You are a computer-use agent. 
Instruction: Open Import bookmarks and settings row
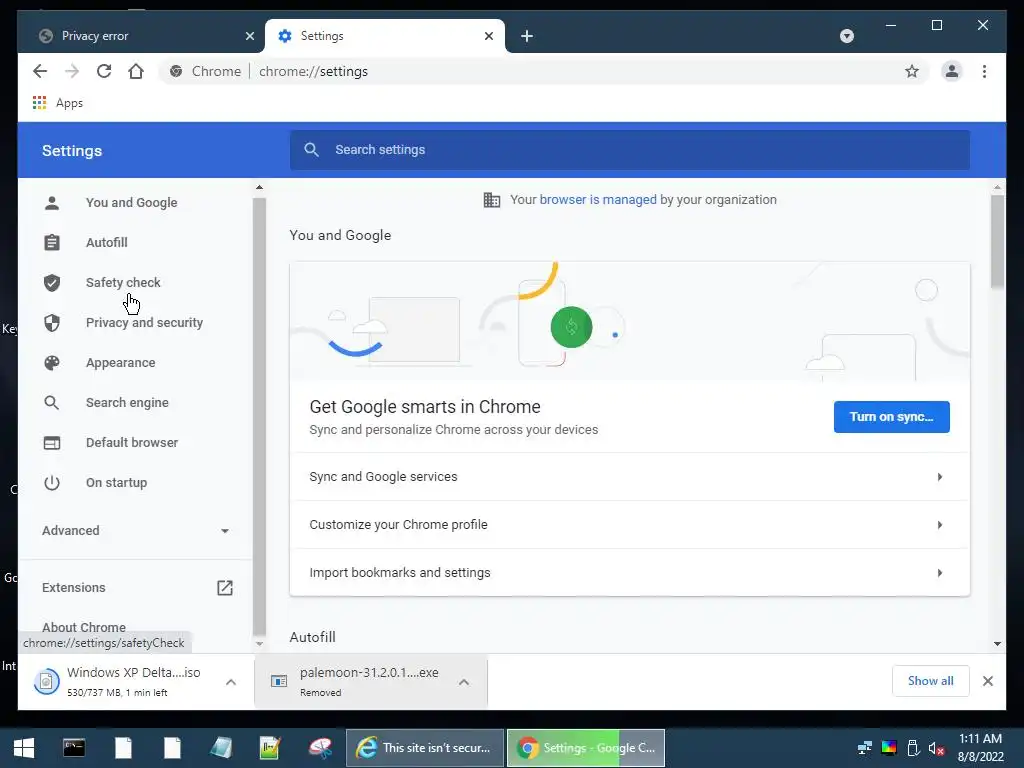(x=630, y=572)
